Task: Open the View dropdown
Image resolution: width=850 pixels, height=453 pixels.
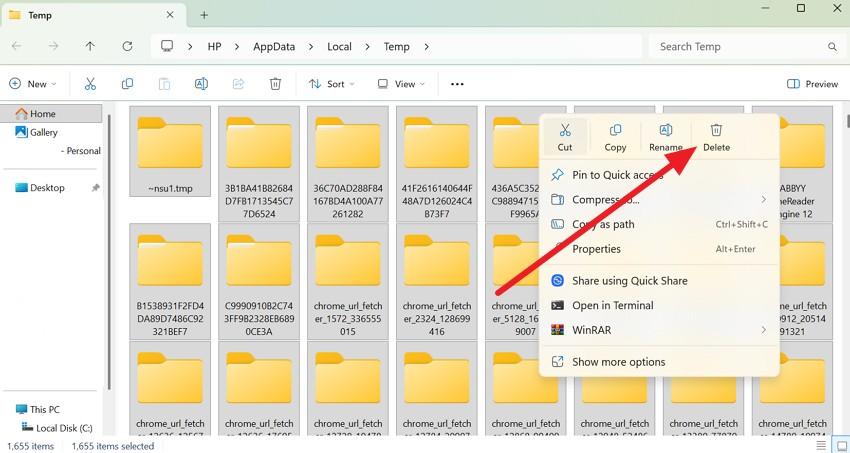Action: [401, 84]
